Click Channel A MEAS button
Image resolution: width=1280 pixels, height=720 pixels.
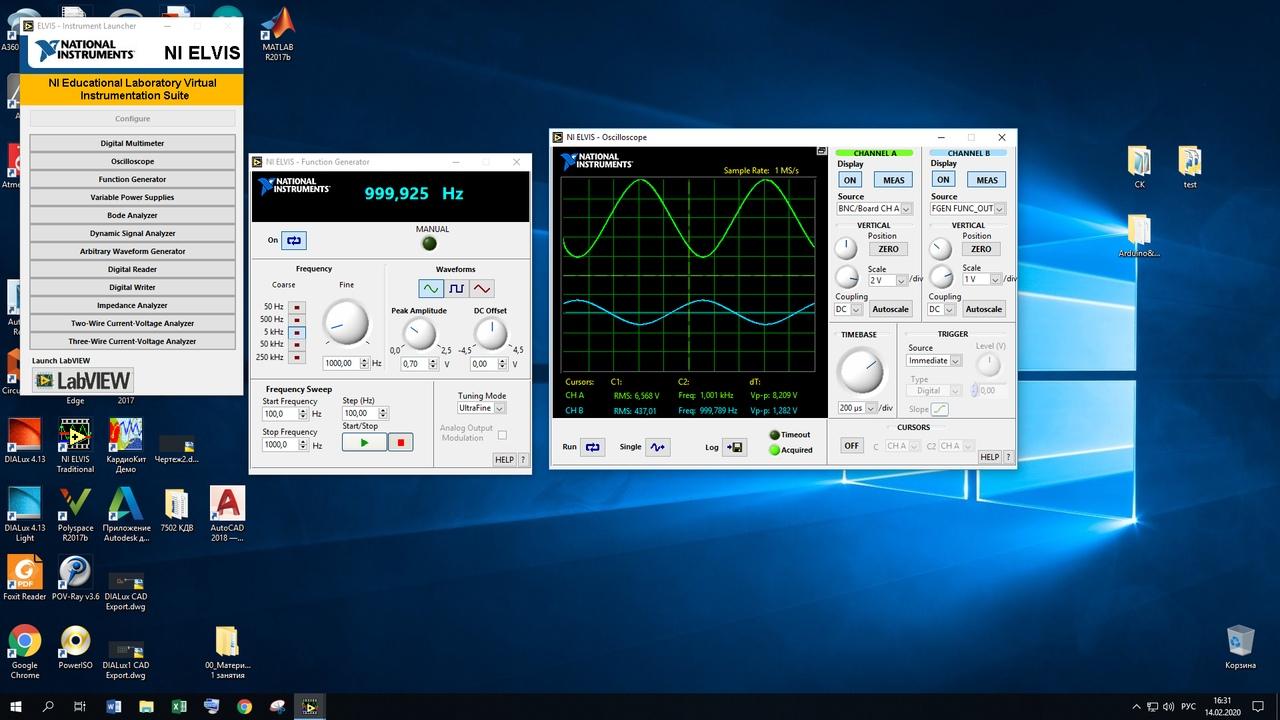coord(893,180)
